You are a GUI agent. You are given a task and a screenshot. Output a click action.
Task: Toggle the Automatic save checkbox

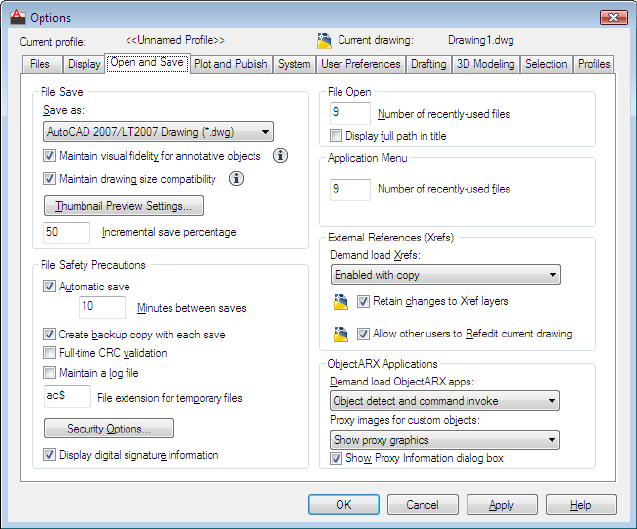(x=50, y=286)
